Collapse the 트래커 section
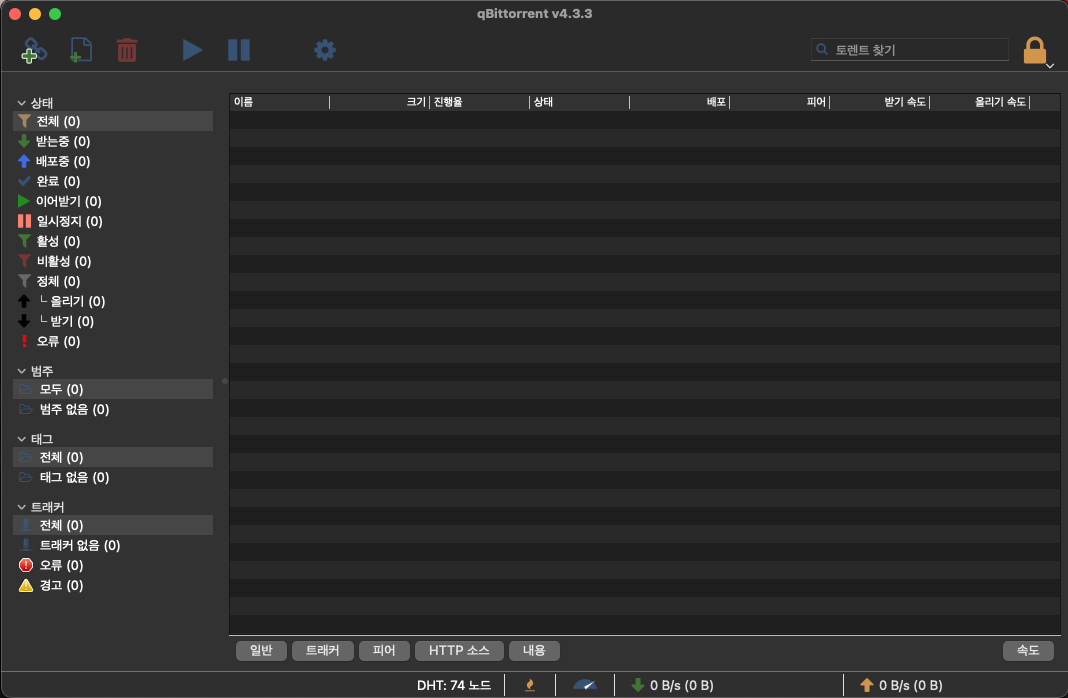The width and height of the screenshot is (1068, 698). 22,507
